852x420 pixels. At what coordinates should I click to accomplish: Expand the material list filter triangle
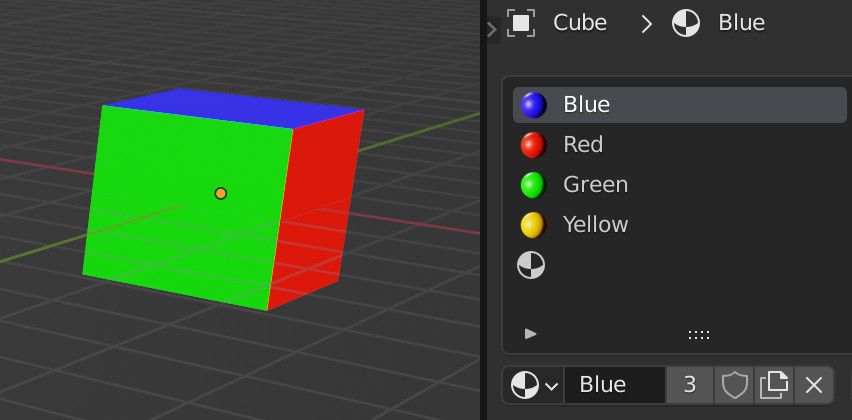[x=531, y=334]
